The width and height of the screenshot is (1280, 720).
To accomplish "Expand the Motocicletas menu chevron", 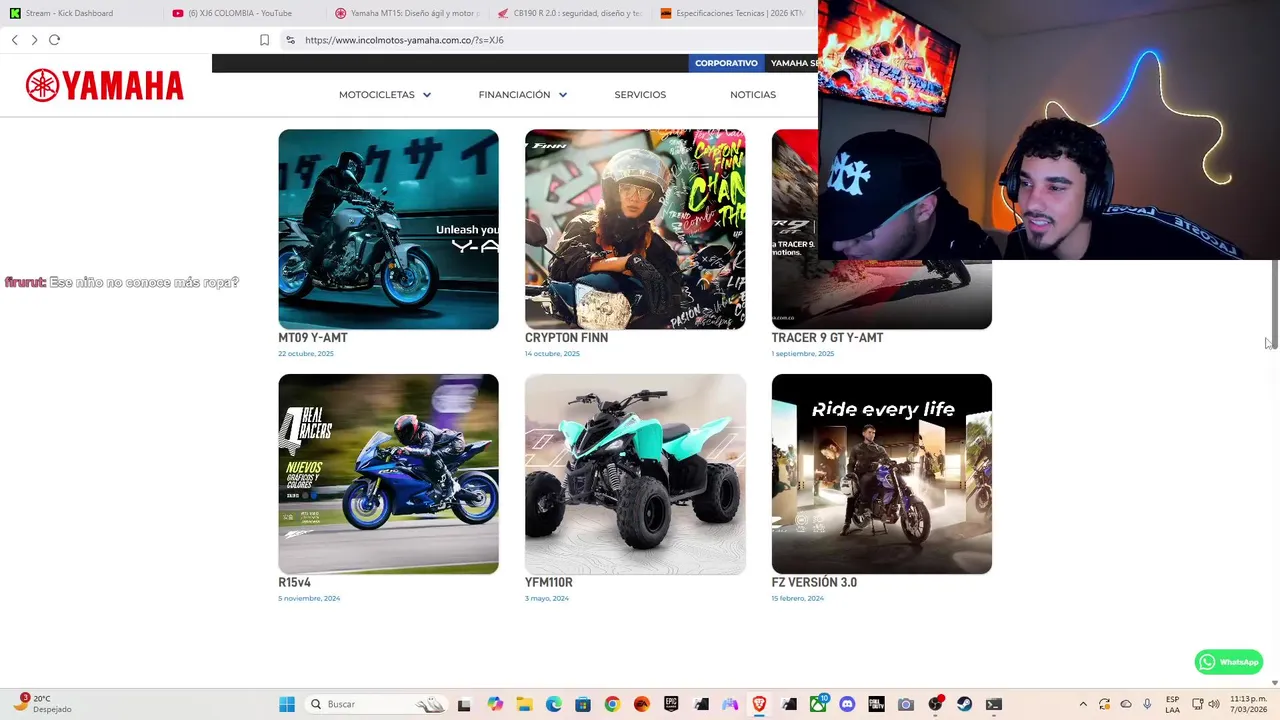I will tap(427, 95).
